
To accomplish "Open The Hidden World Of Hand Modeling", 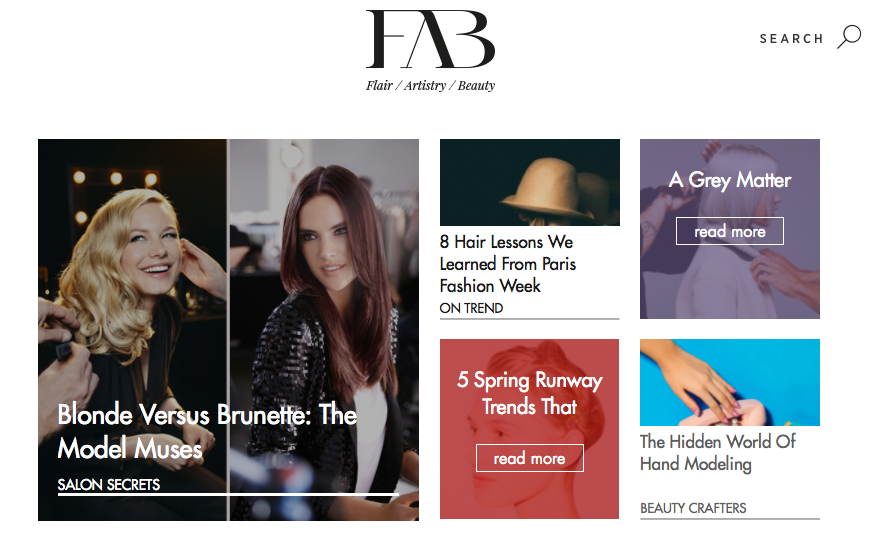I will [718, 453].
